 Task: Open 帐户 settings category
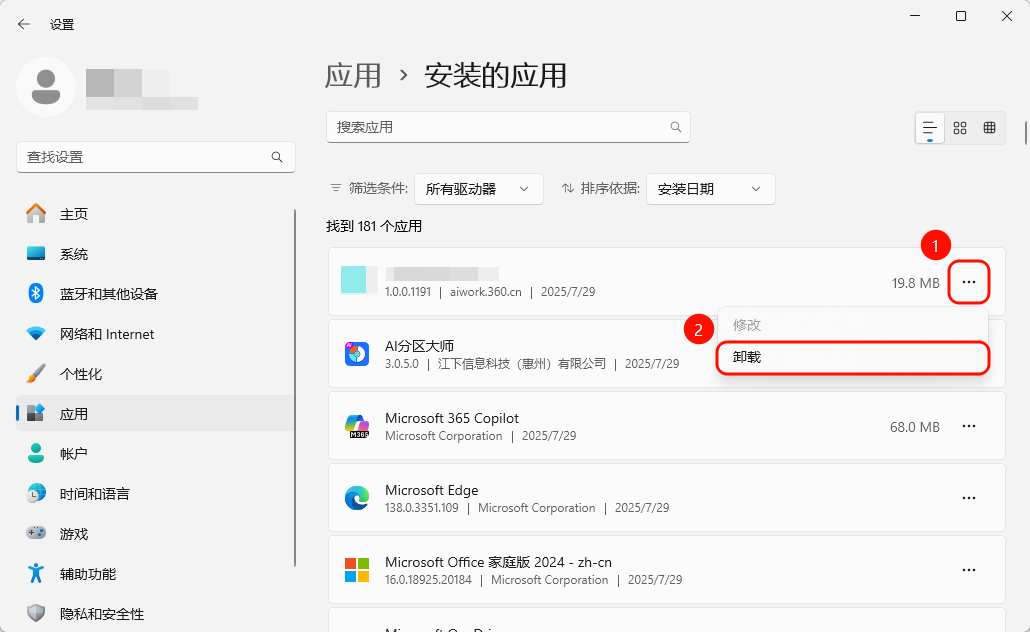pos(155,453)
